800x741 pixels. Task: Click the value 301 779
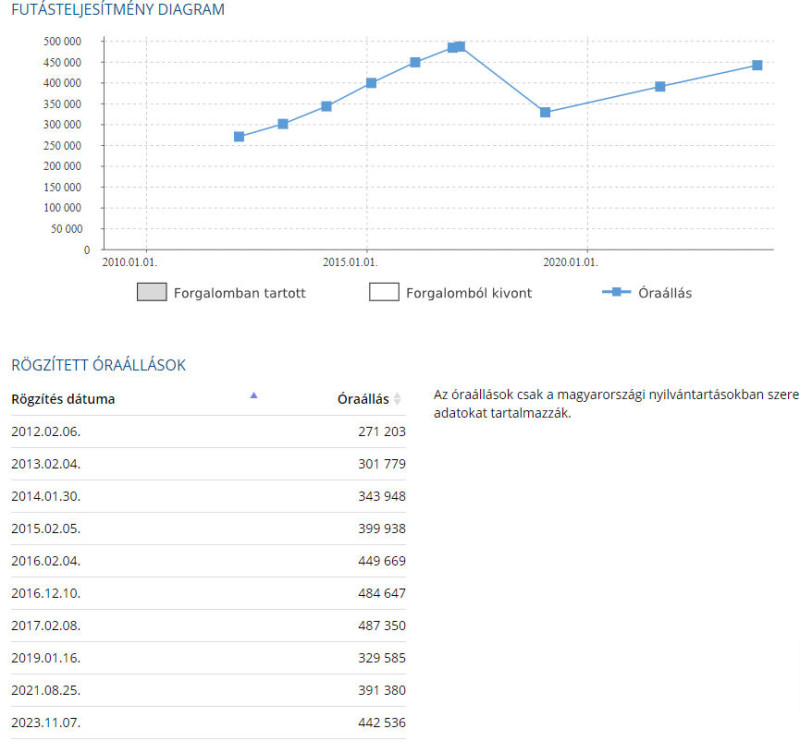point(382,464)
